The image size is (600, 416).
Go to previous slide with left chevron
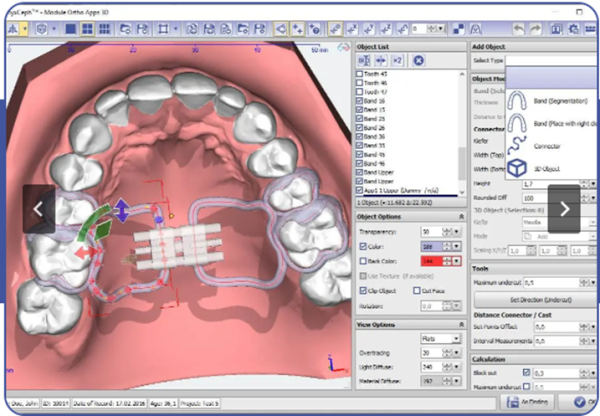[39, 209]
